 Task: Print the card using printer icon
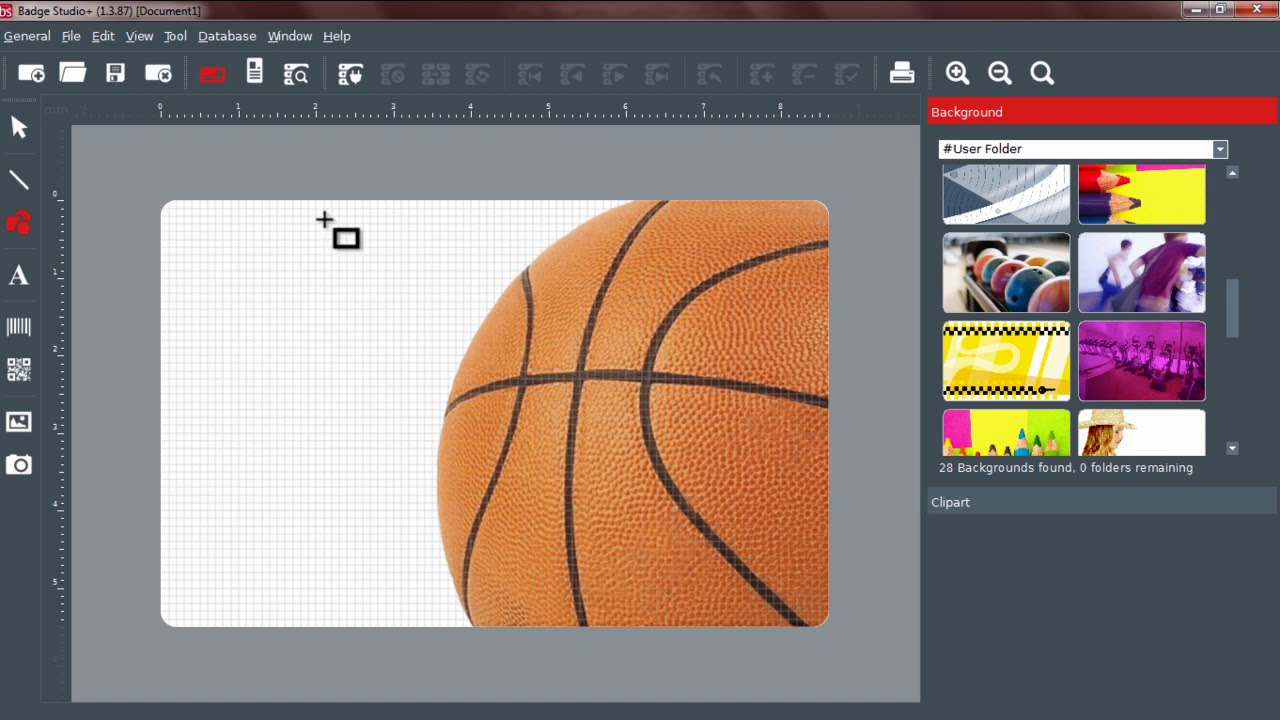pyautogui.click(x=902, y=73)
